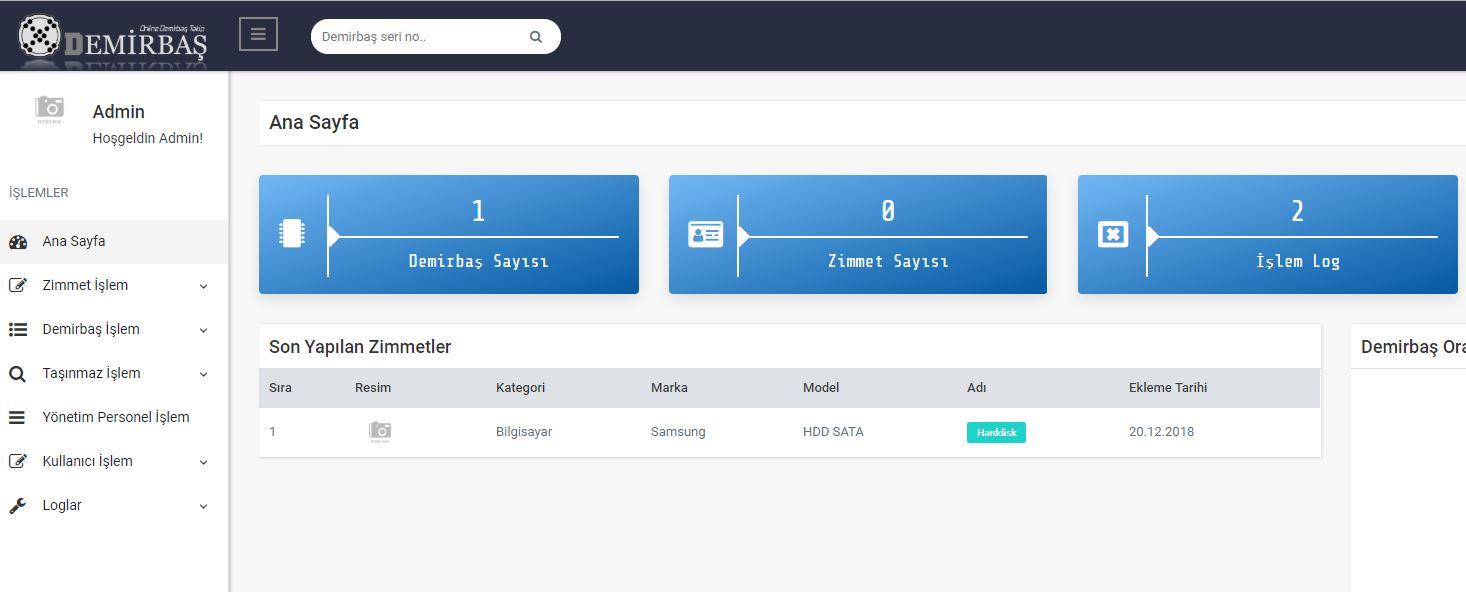Viewport: 1466px width, 592px height.
Task: Open Ana Sayfa in the sidebar
Action: [x=74, y=241]
